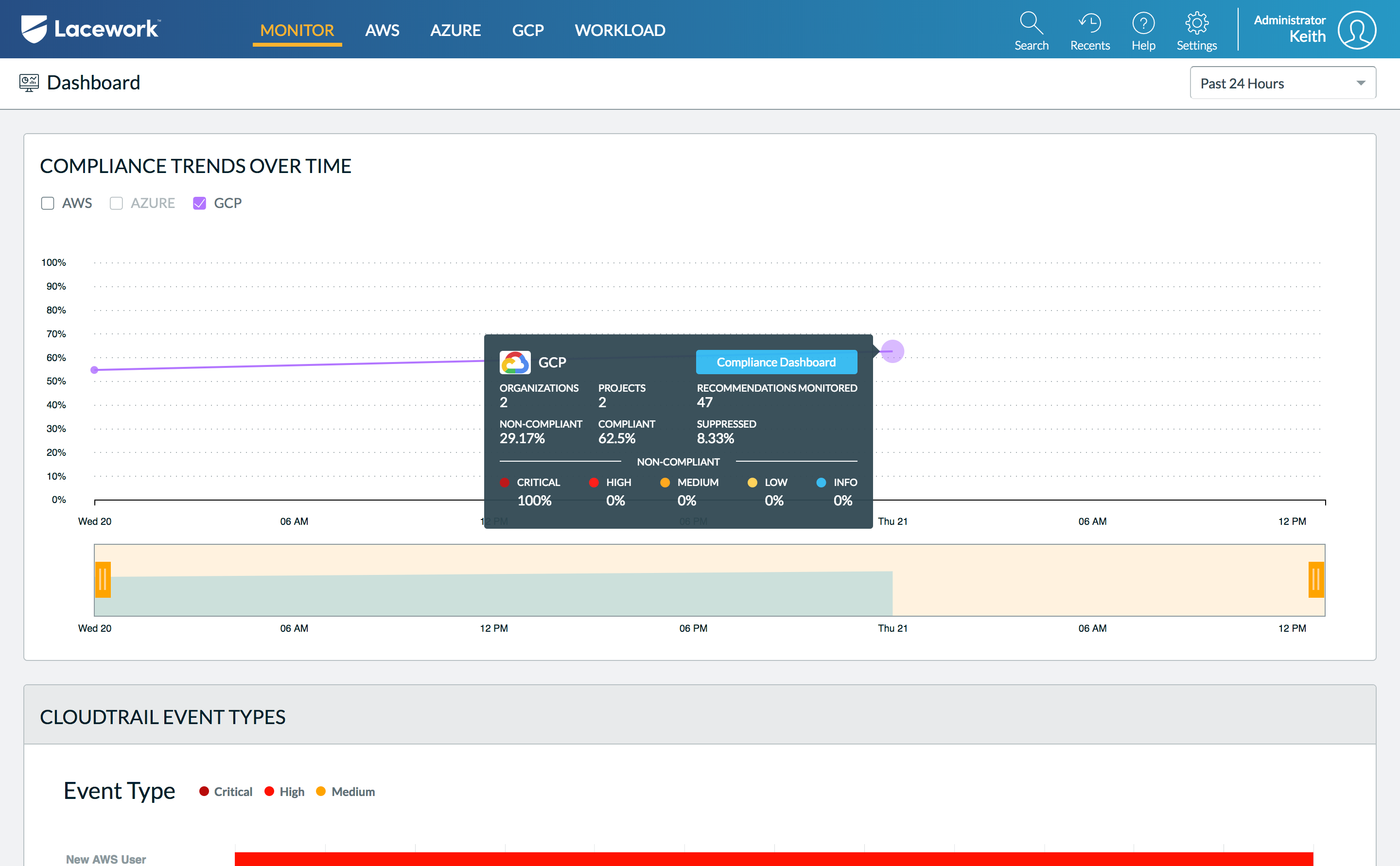This screenshot has height=866, width=1400.
Task: Click the MONITOR navigation link
Action: 297,30
